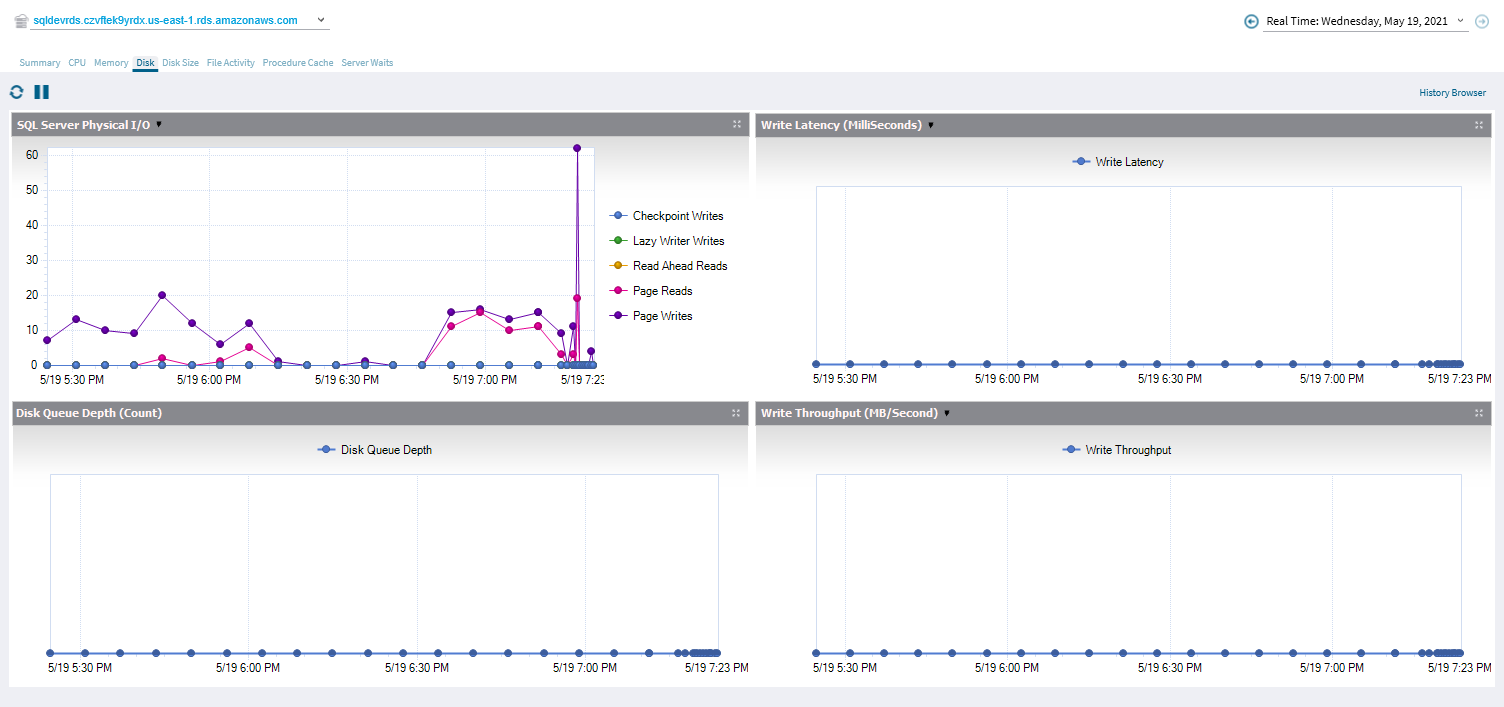Toggle Lazy Writer Writes legend series
Viewport: 1504px width, 707px height.
(678, 241)
